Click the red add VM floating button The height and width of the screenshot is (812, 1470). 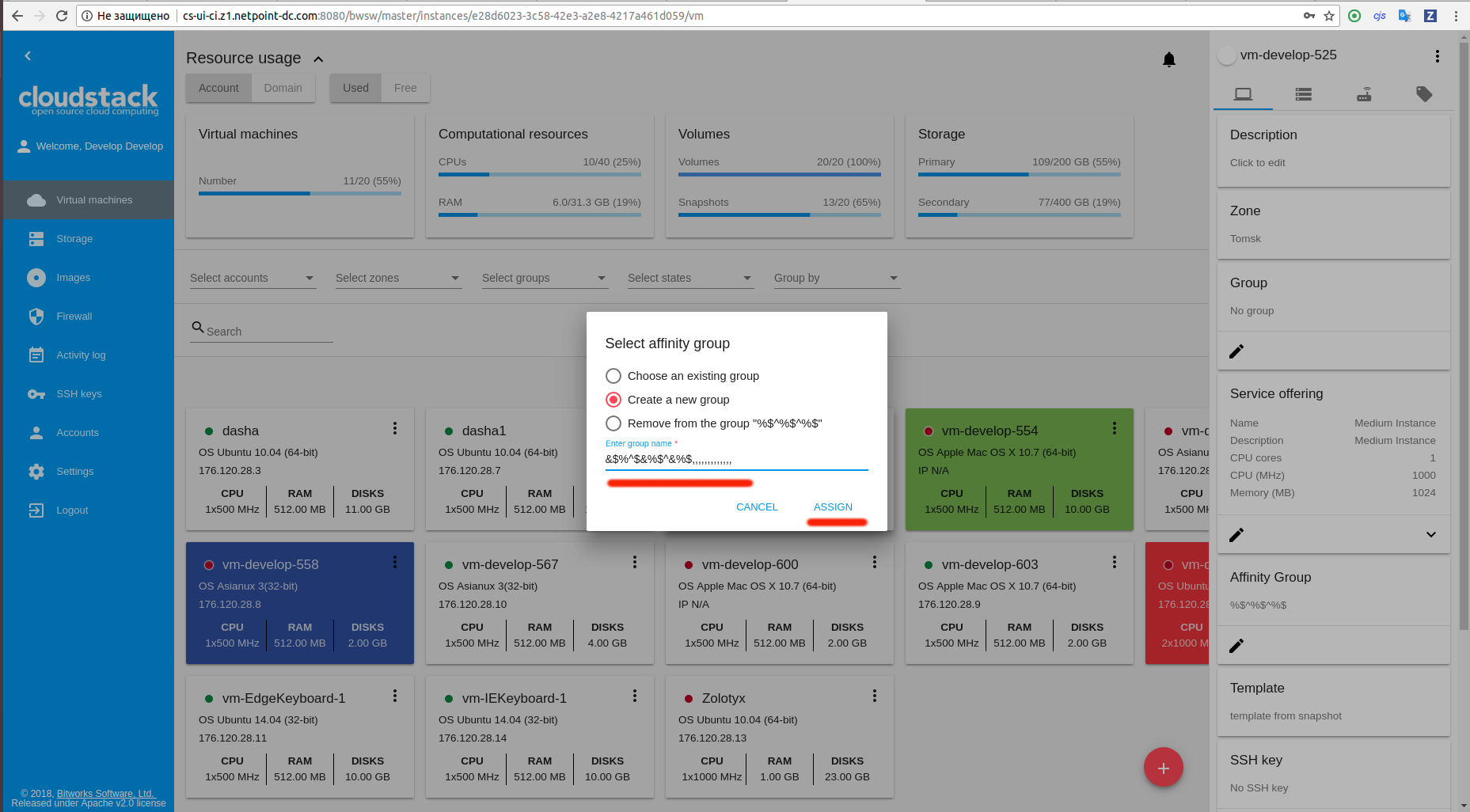click(x=1163, y=768)
